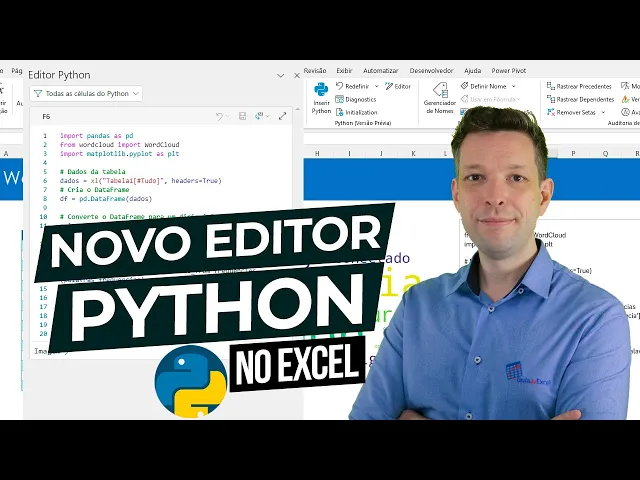Click the 'Python (Versão Prévia)' group label

point(363,123)
